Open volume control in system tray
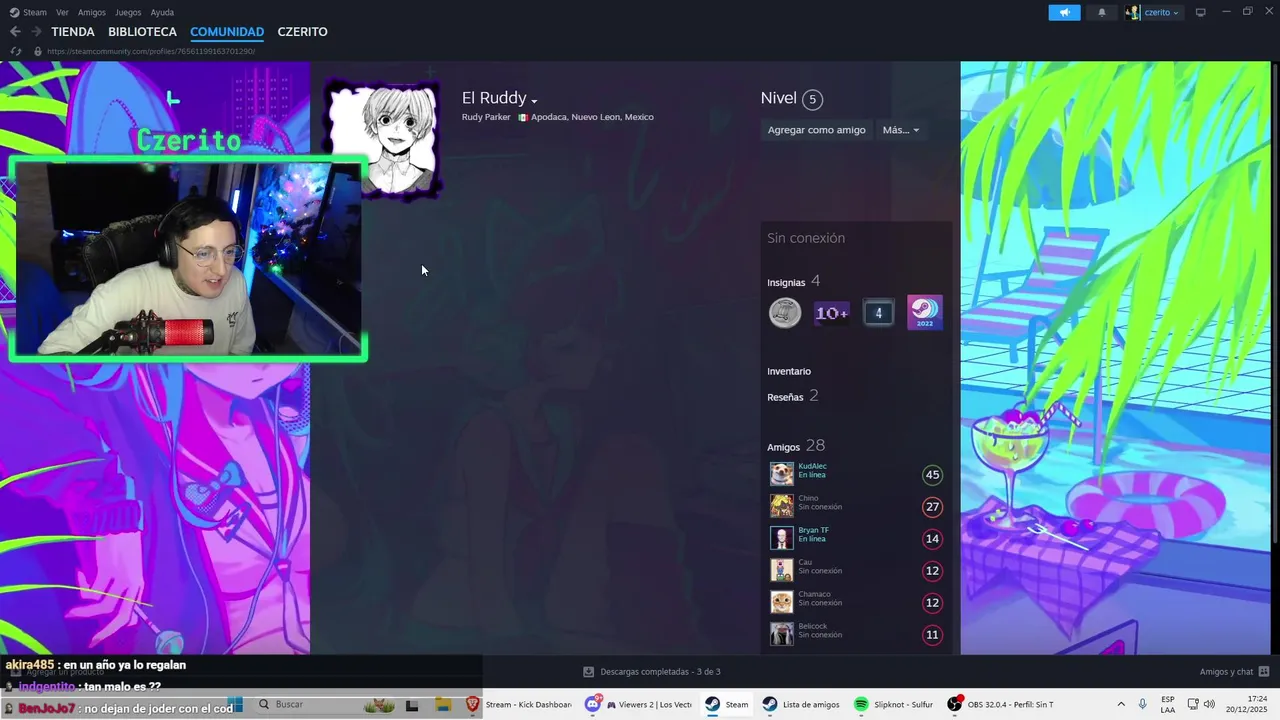1280x720 pixels. (x=1209, y=704)
